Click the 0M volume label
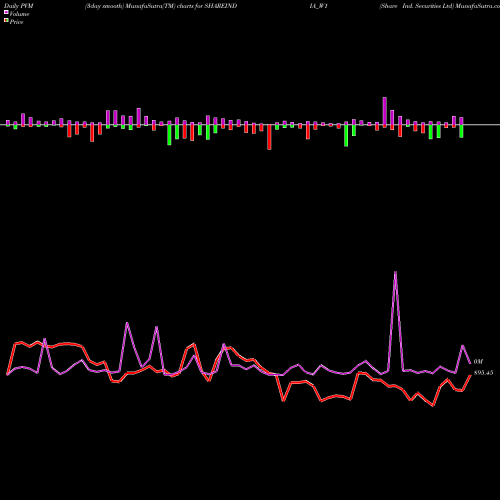The width and height of the screenshot is (500, 500). coord(478,362)
